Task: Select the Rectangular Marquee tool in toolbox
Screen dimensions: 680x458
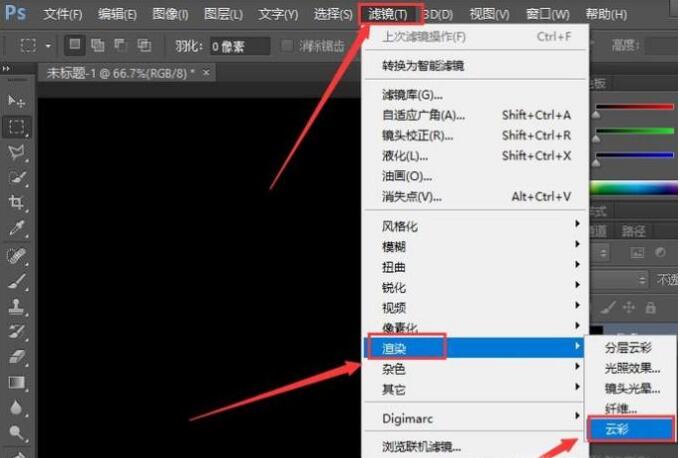Action: click(x=17, y=127)
